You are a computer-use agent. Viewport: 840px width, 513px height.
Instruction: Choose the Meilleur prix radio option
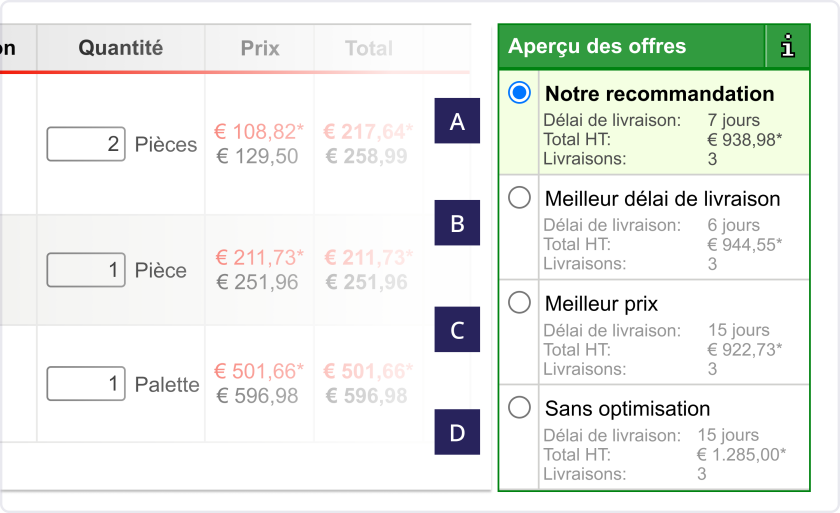click(519, 303)
